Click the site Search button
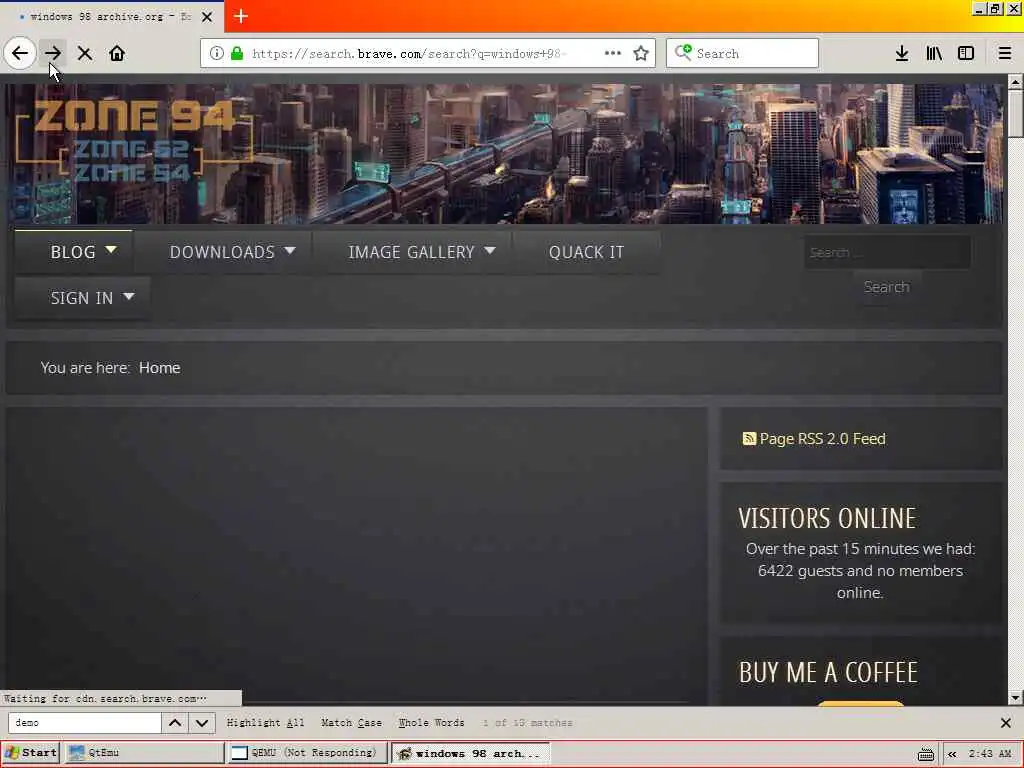Screen dimensions: 1024x768 (x=886, y=287)
